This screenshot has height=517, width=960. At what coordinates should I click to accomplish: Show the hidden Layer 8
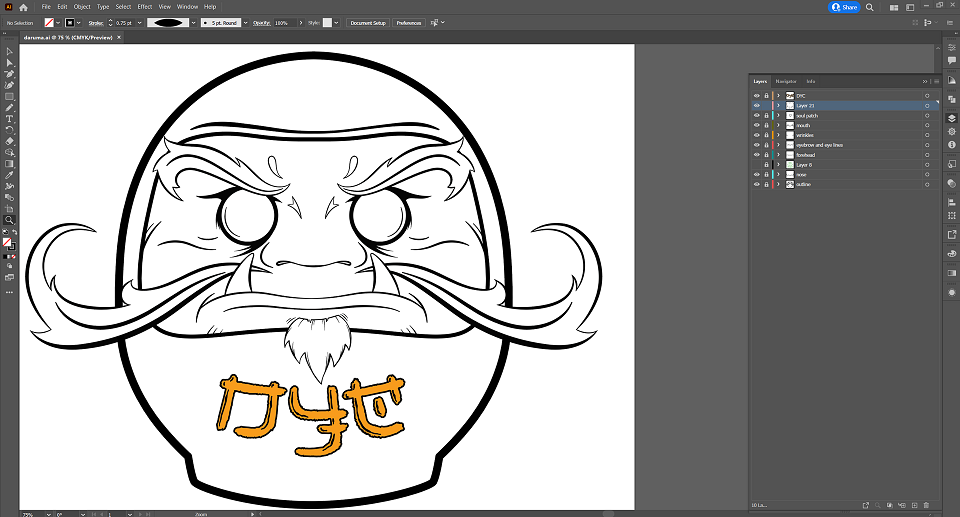tap(757, 165)
